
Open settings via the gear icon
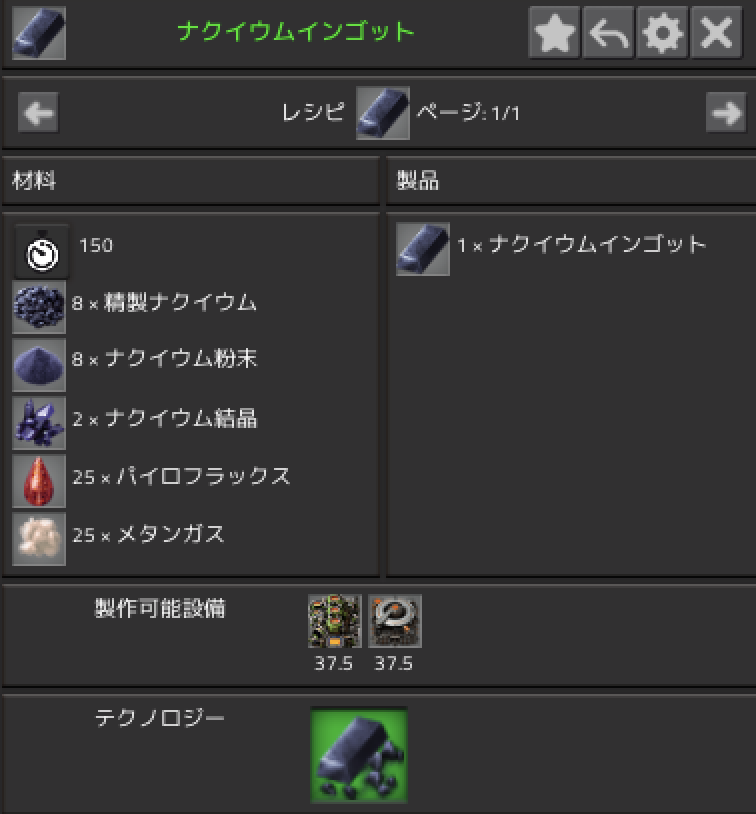pyautogui.click(x=663, y=32)
